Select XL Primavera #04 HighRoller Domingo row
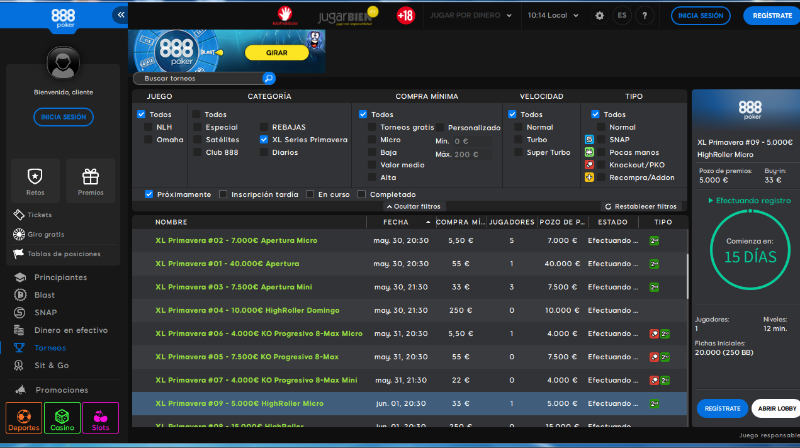 pos(409,310)
